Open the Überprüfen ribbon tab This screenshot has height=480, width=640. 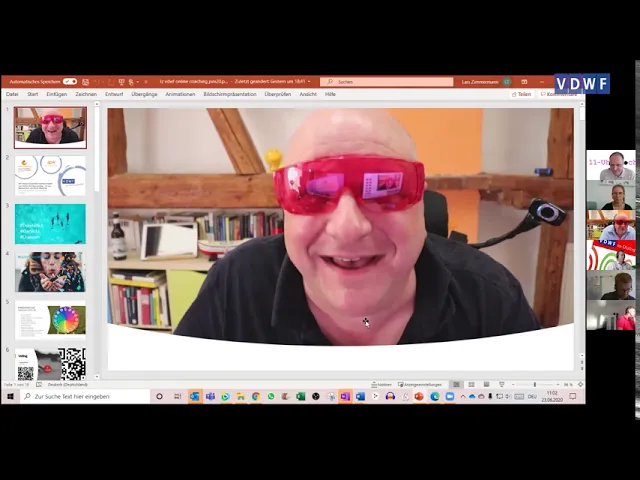coord(278,94)
